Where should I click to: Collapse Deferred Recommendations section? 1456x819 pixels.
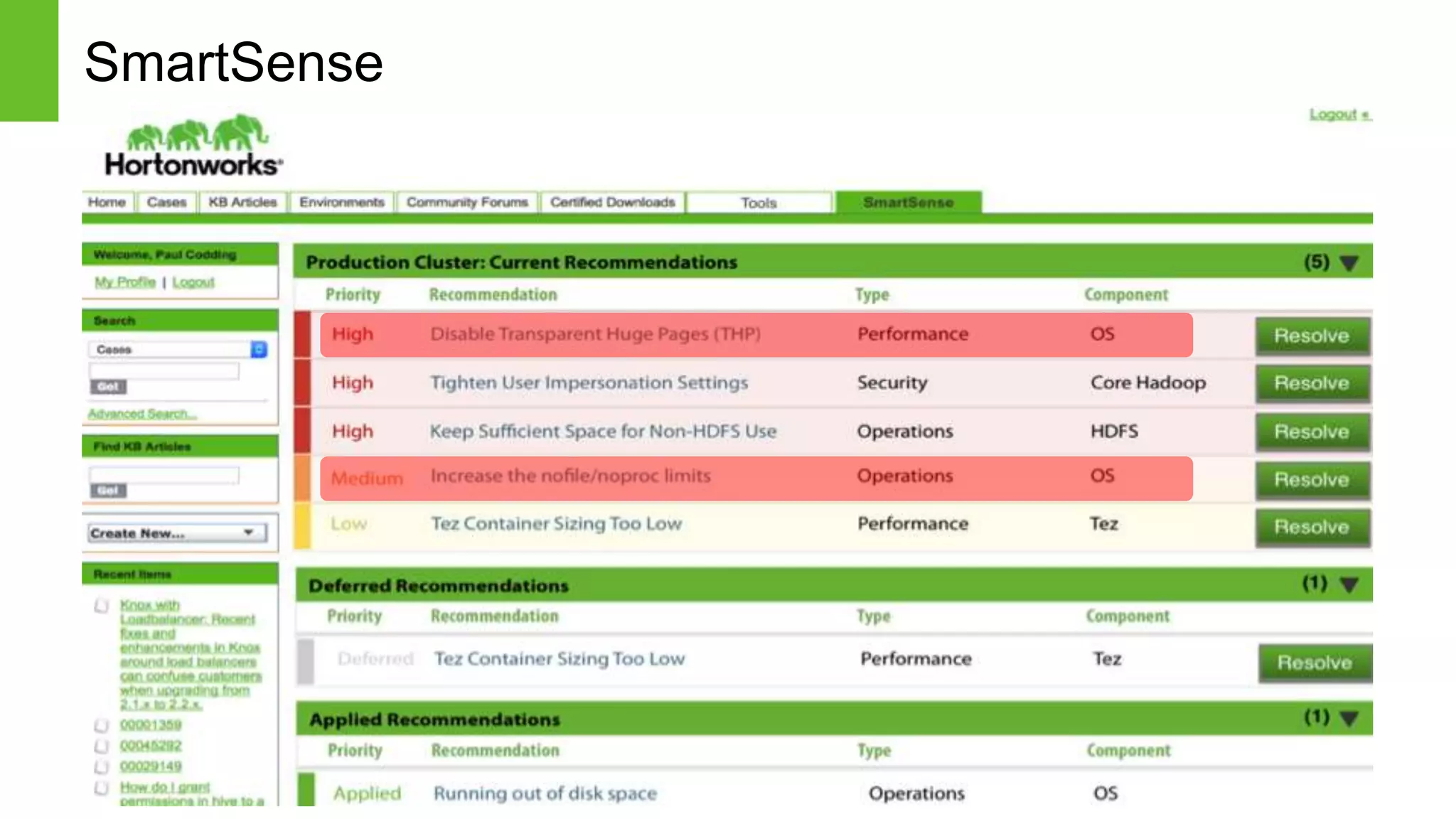coord(1349,585)
